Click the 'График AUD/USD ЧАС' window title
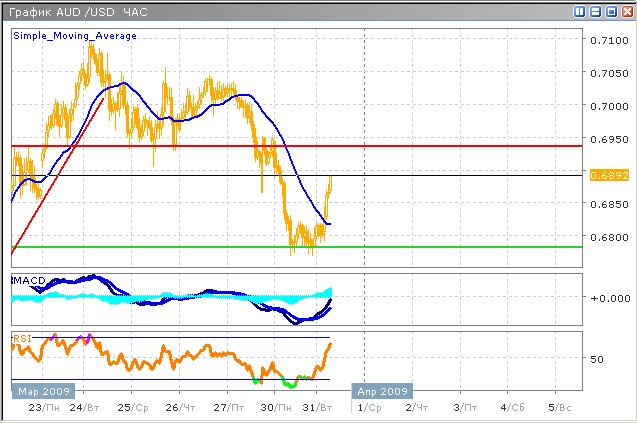Image resolution: width=637 pixels, height=423 pixels. [x=76, y=12]
